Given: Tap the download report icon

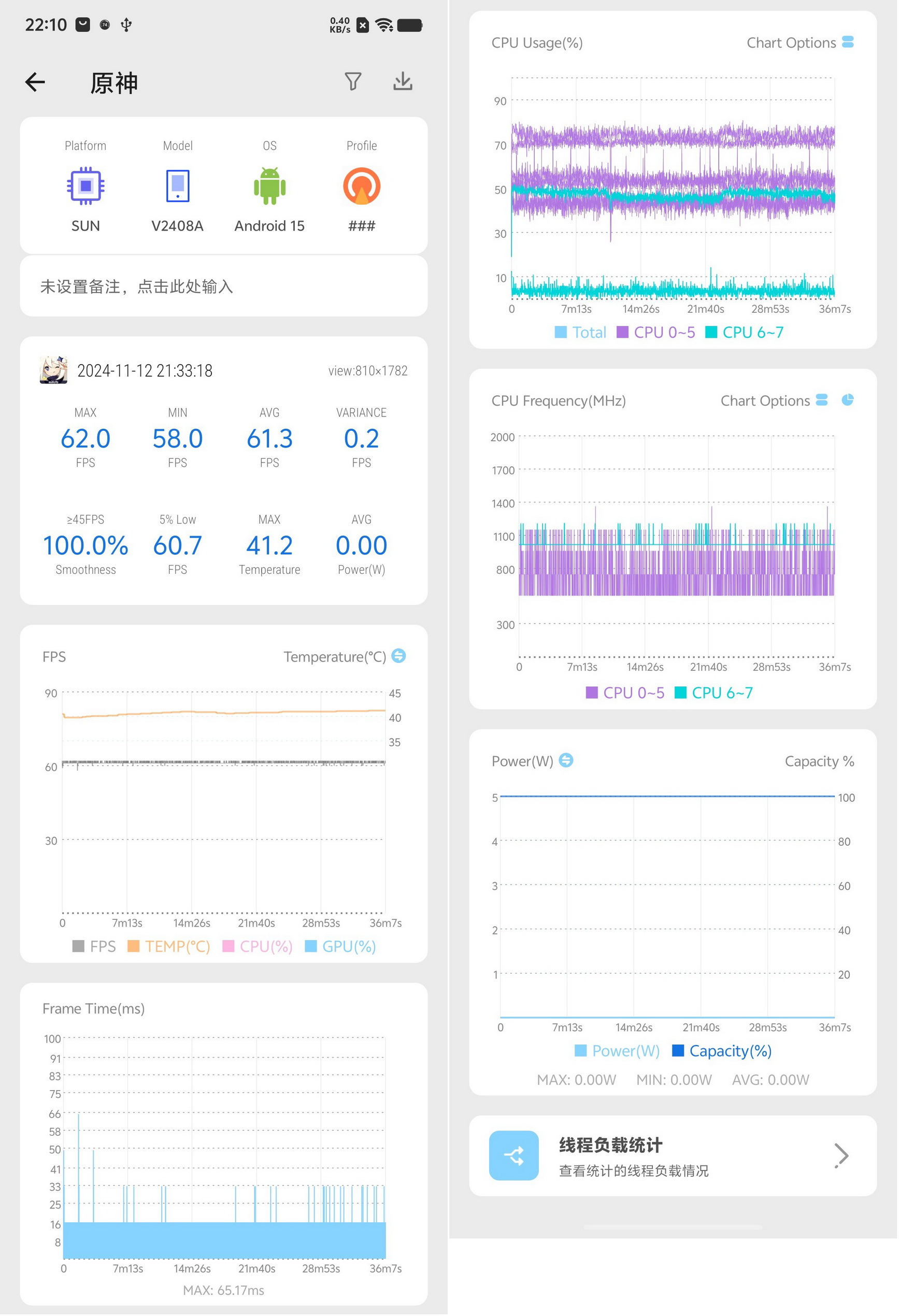Looking at the screenshot, I should pyautogui.click(x=403, y=81).
